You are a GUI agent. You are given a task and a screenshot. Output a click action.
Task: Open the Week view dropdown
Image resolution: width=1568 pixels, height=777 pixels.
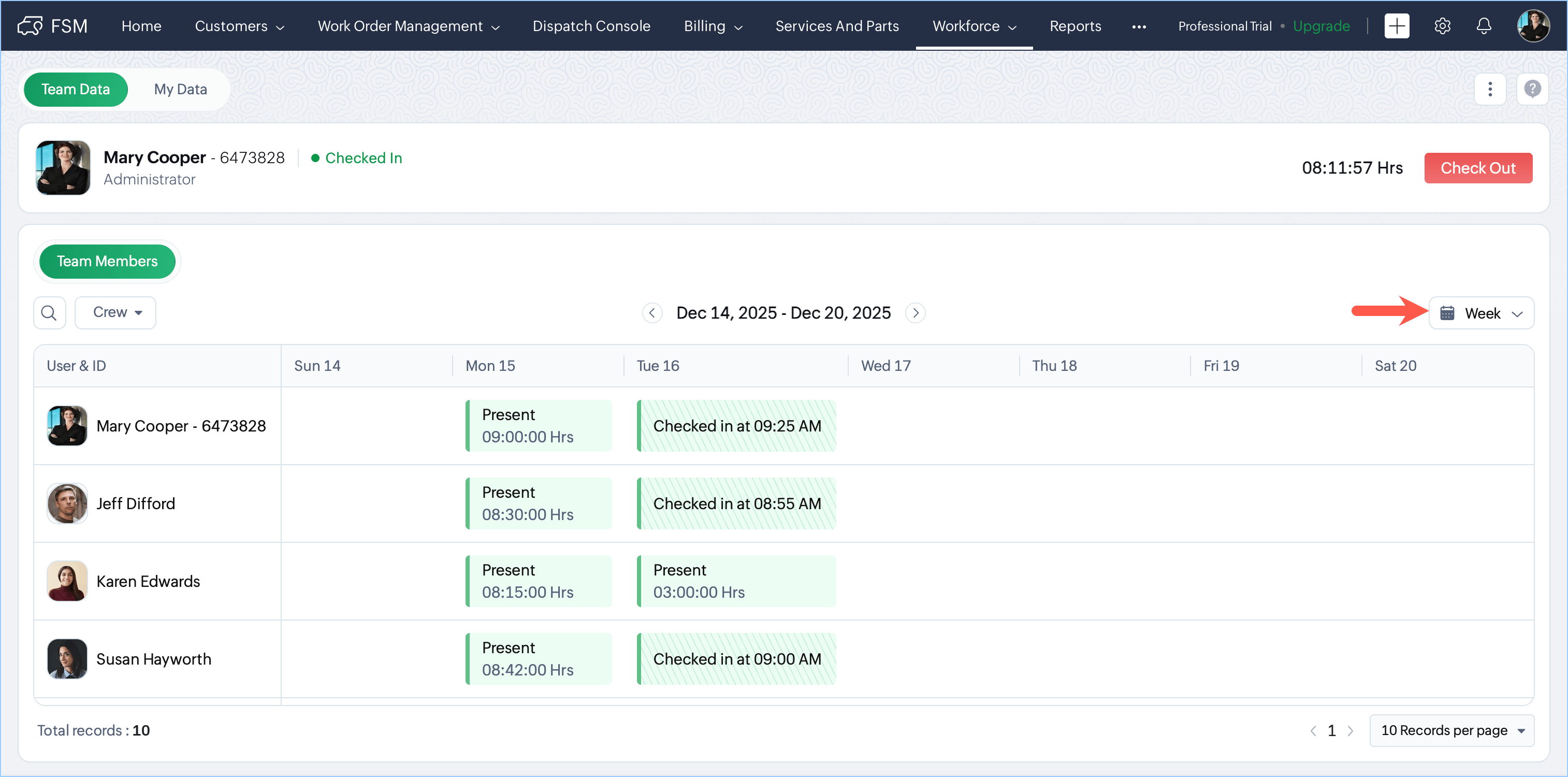(1480, 313)
